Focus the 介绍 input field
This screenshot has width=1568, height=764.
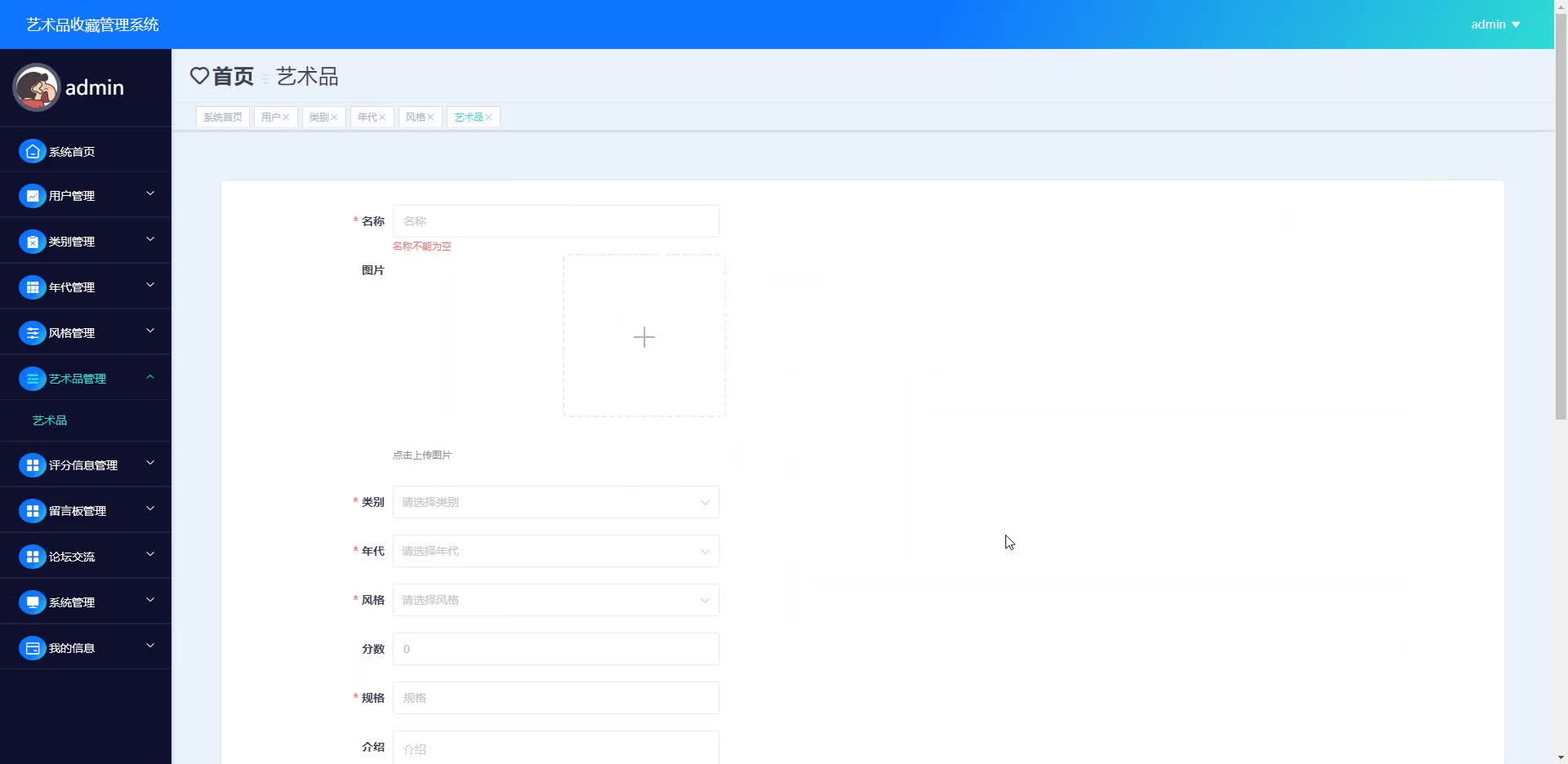tap(555, 748)
